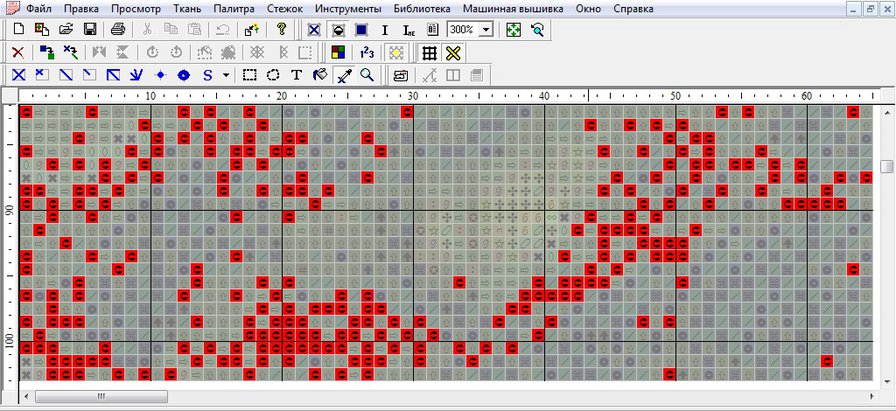Open the sewing machine embroidery icon
Viewport: 896px width, 411px height.
point(401,75)
